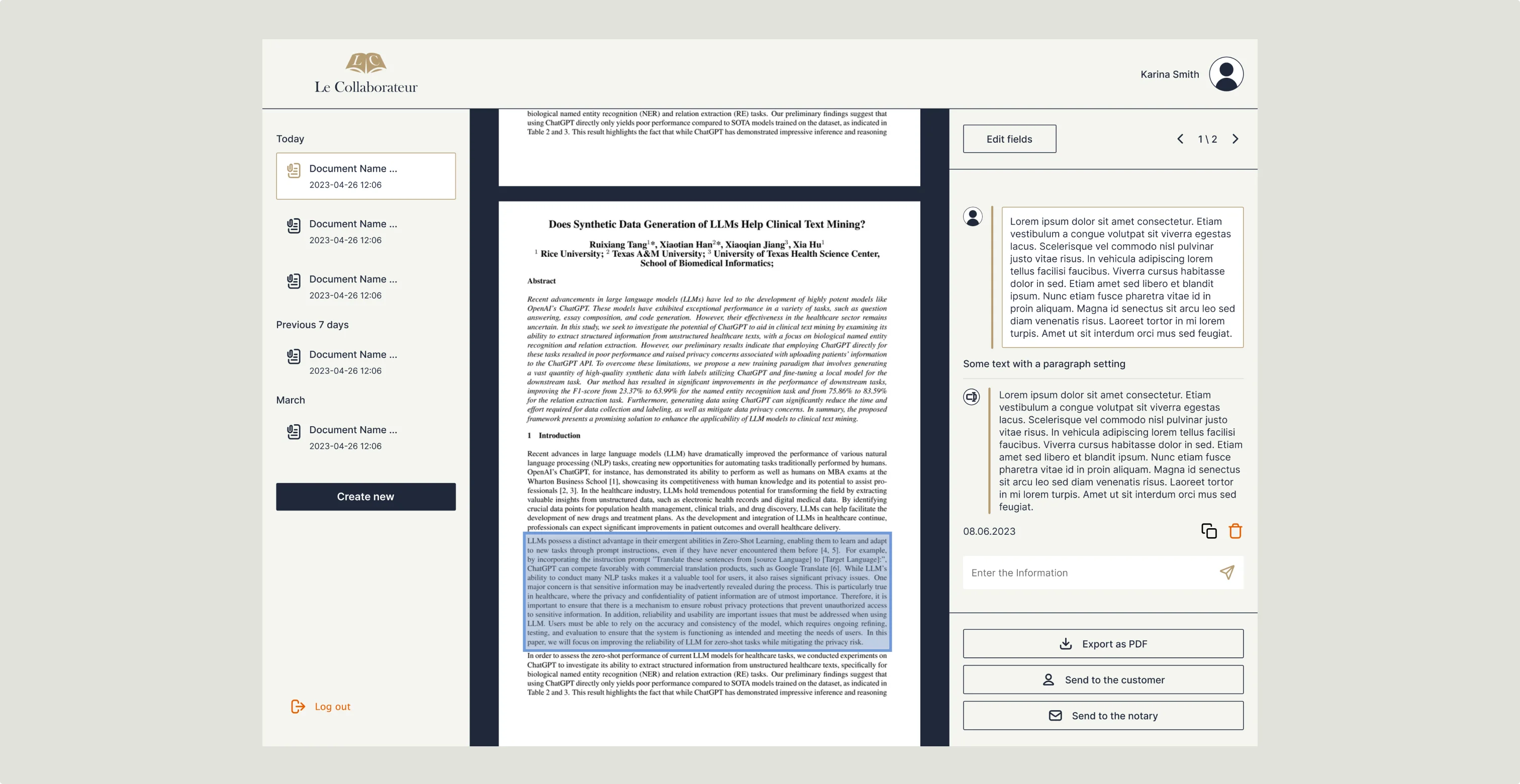1520x784 pixels.
Task: Focus the Enter the Information field
Action: click(x=1089, y=572)
